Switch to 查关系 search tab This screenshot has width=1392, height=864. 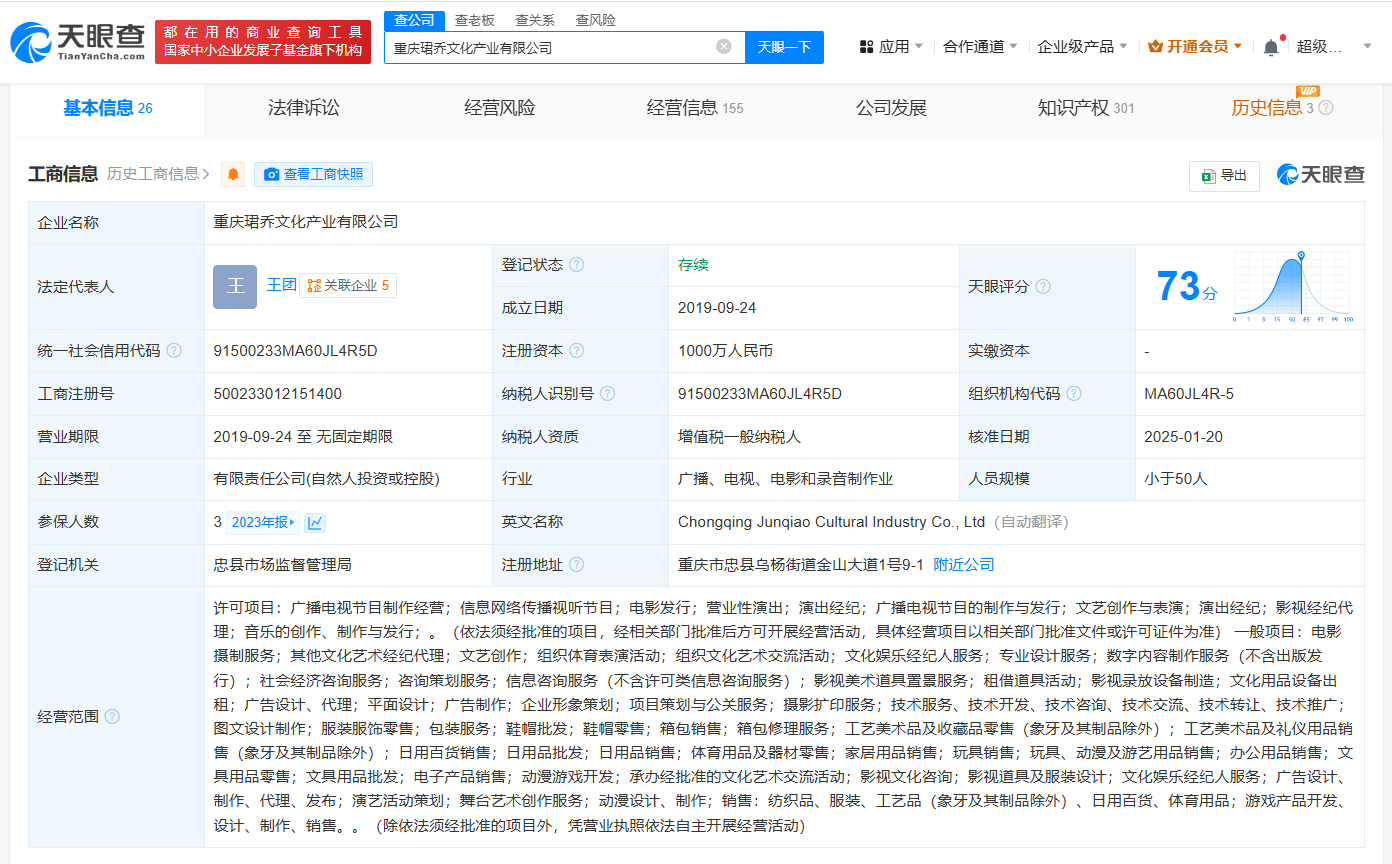(535, 20)
